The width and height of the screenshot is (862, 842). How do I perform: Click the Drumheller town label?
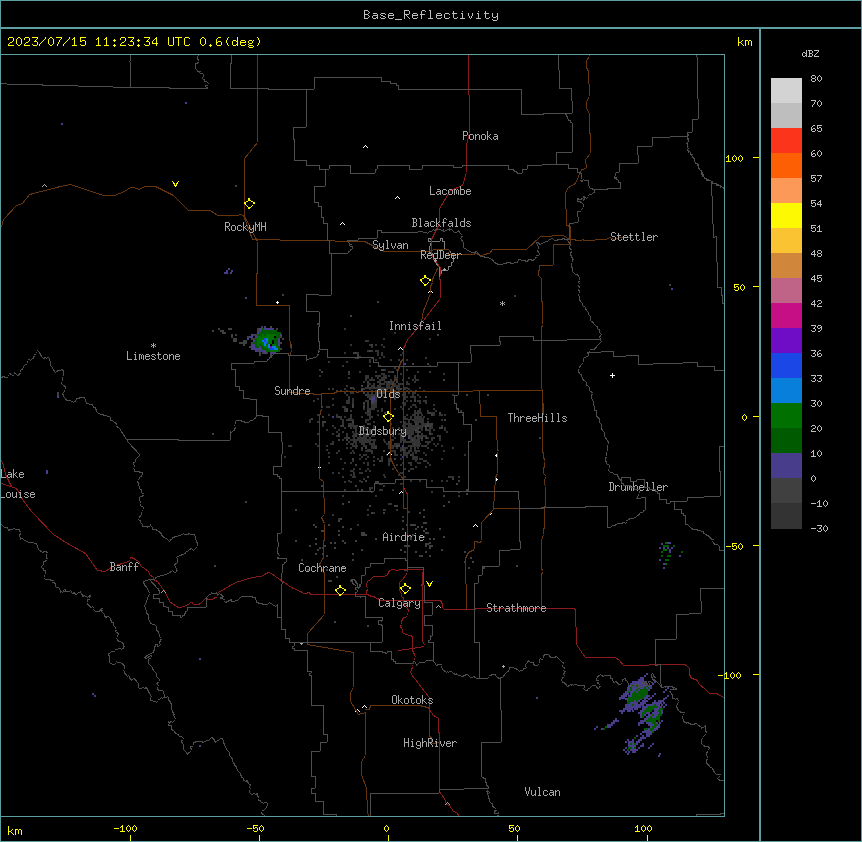pos(638,487)
